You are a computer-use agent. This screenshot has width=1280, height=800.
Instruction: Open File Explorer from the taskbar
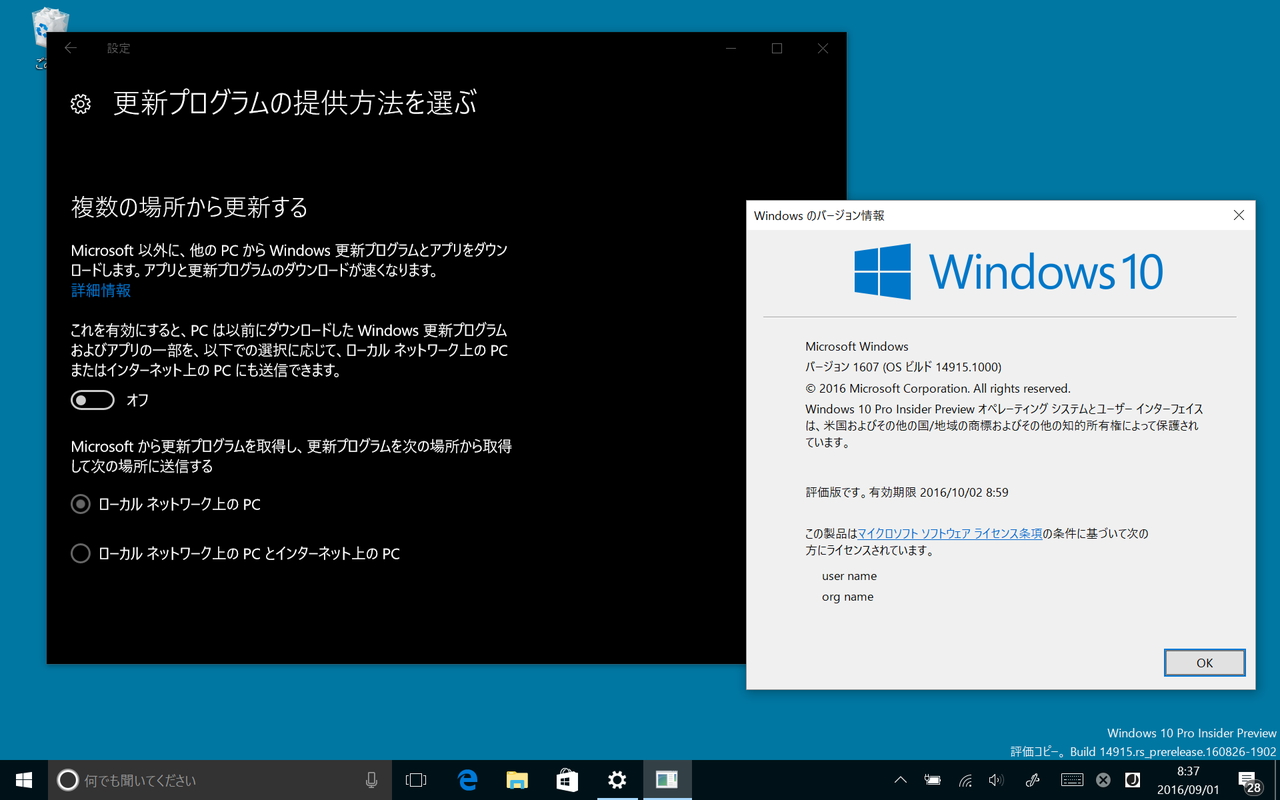517,780
